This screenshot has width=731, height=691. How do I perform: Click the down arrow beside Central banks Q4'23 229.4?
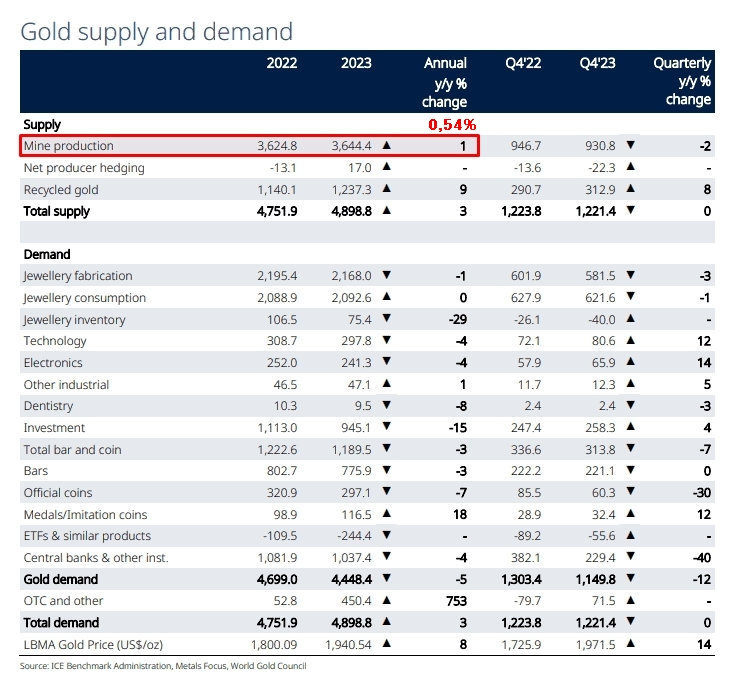coord(630,557)
